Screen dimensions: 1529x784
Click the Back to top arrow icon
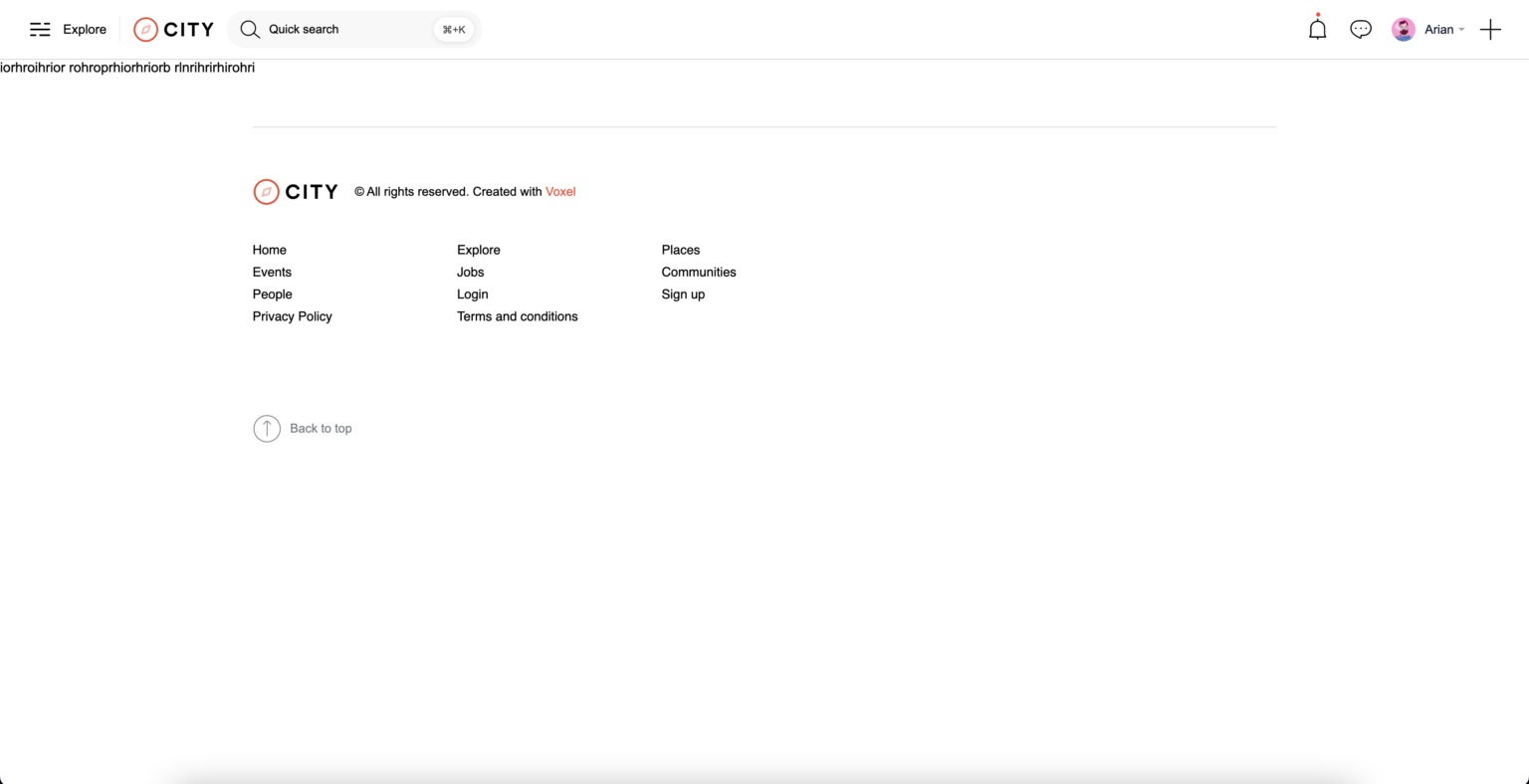click(267, 429)
